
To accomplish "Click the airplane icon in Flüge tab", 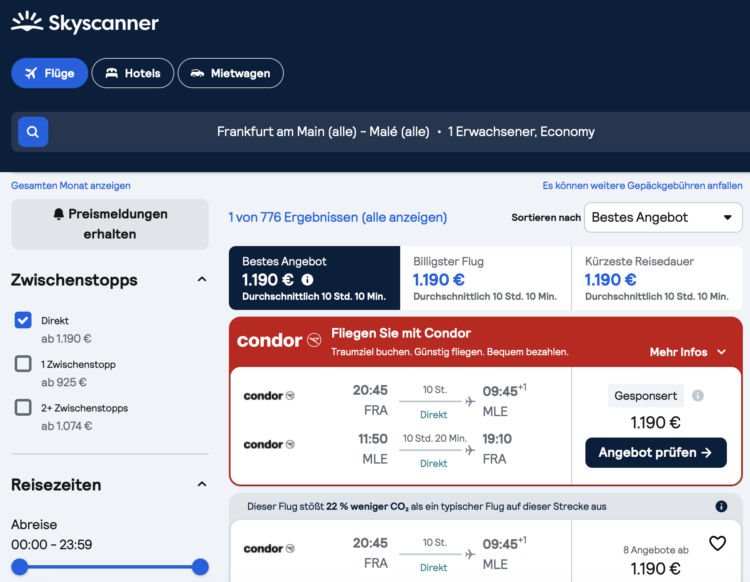I will point(31,73).
